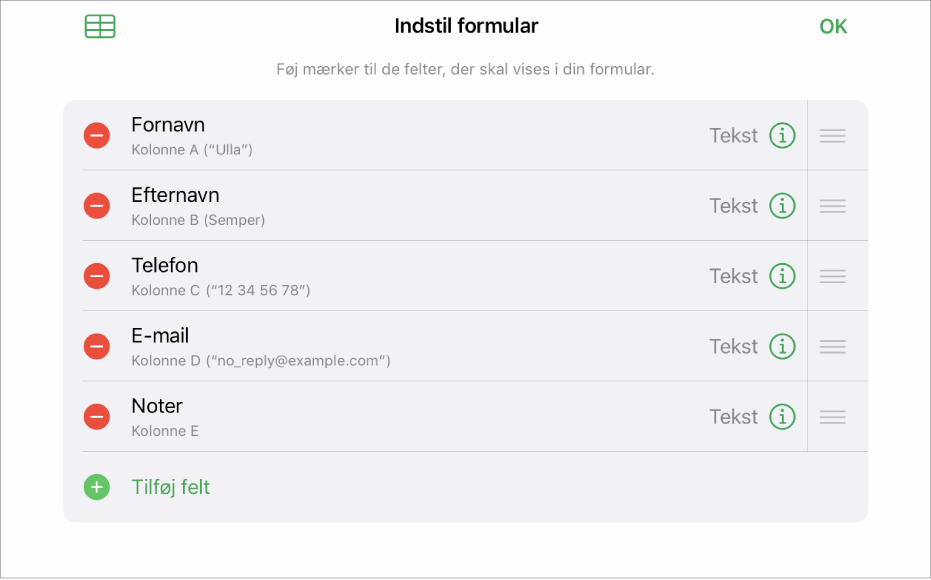The image size is (931, 580).
Task: Open the Tekst type selector for E-mail
Action: 733,346
